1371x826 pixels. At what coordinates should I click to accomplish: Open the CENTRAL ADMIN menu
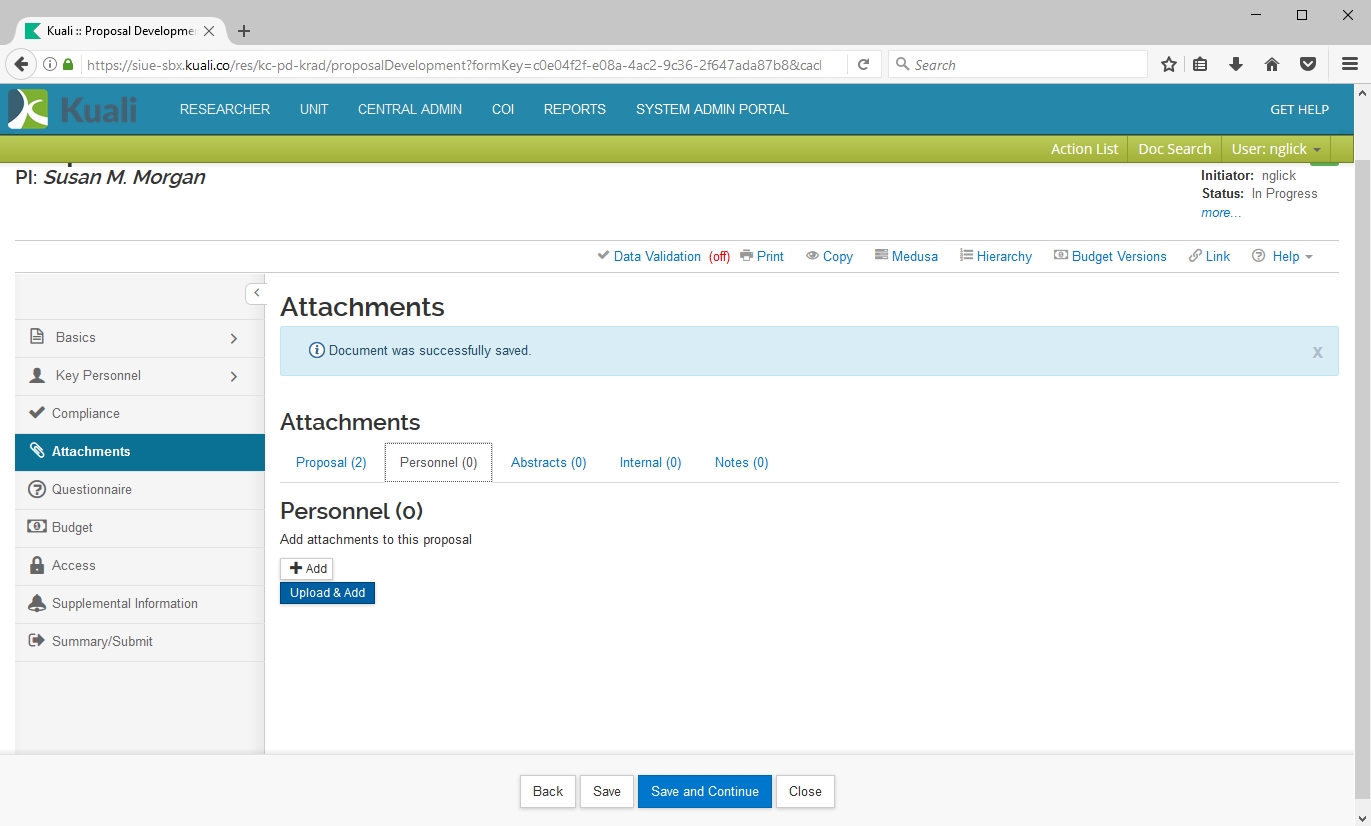point(410,109)
